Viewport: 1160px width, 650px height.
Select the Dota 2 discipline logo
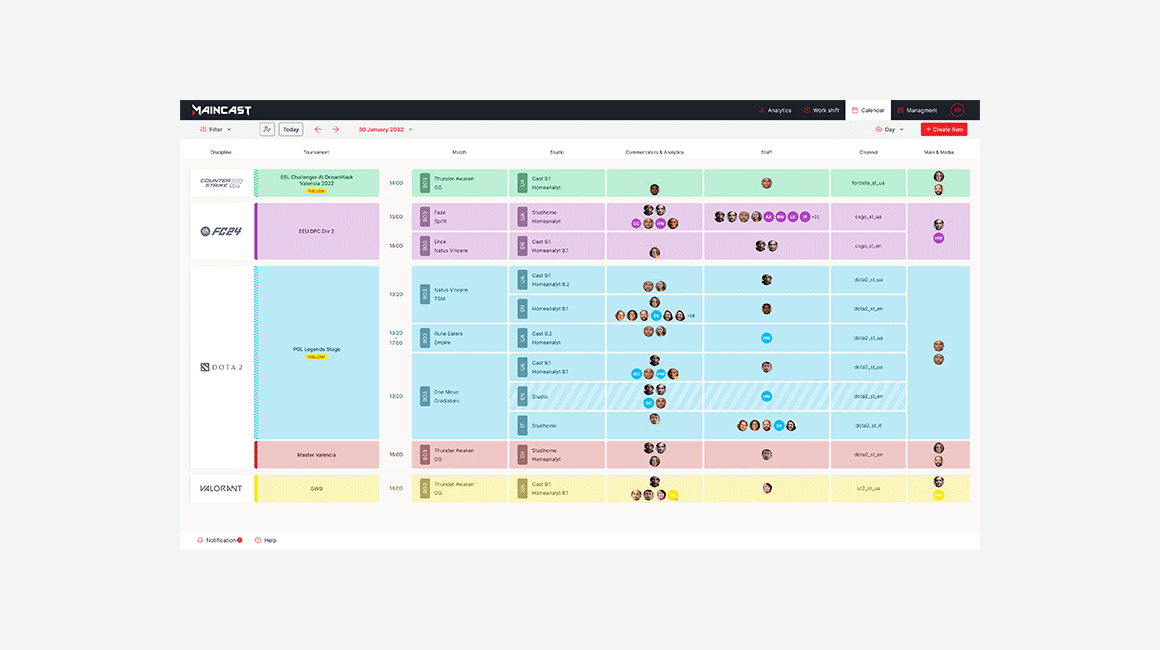pyautogui.click(x=221, y=367)
